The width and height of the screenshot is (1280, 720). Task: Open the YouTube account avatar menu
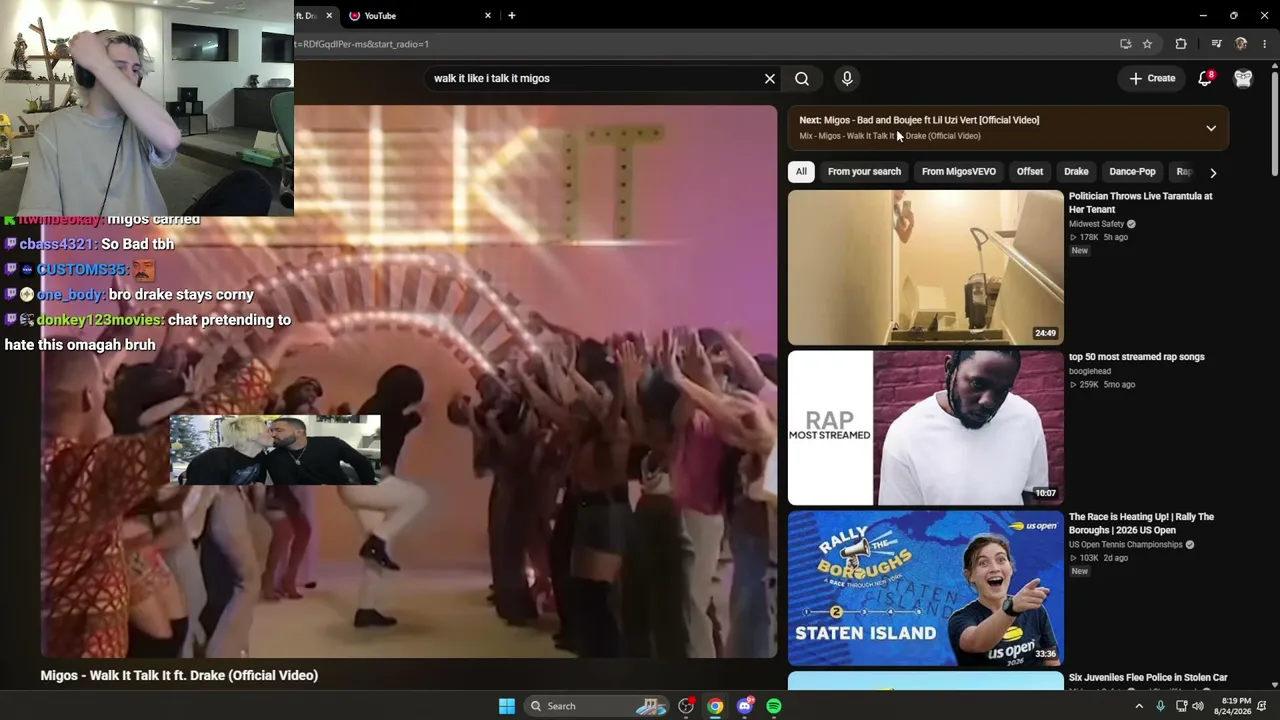tap(1243, 79)
